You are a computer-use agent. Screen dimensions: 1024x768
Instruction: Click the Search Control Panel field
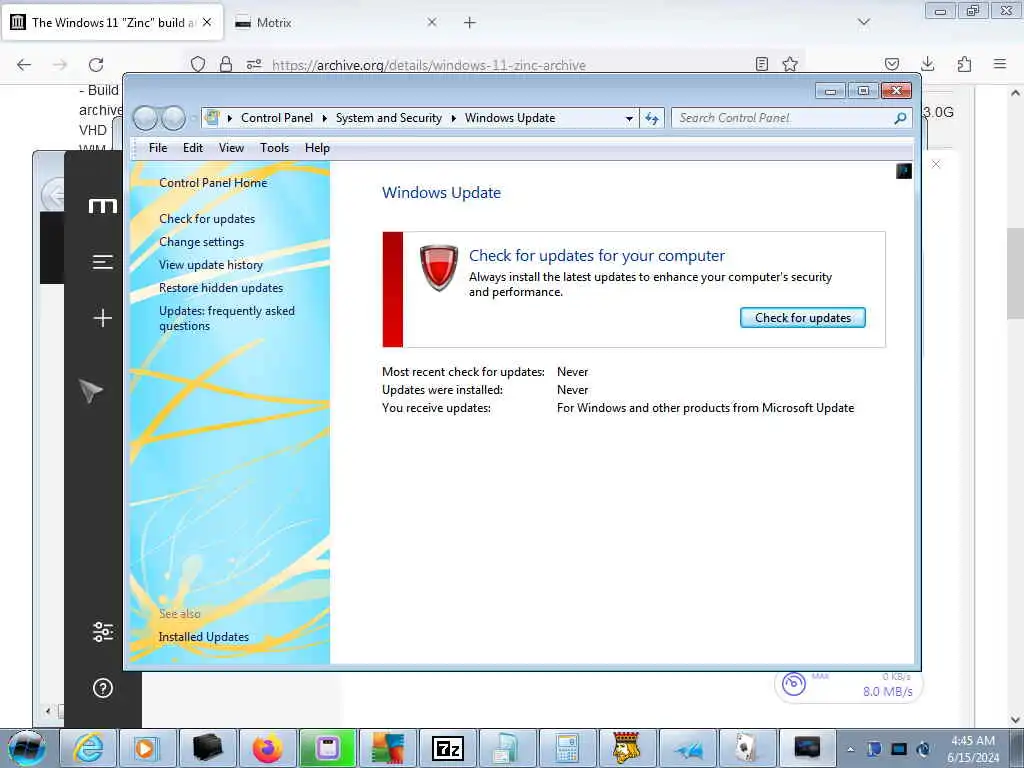click(x=784, y=118)
